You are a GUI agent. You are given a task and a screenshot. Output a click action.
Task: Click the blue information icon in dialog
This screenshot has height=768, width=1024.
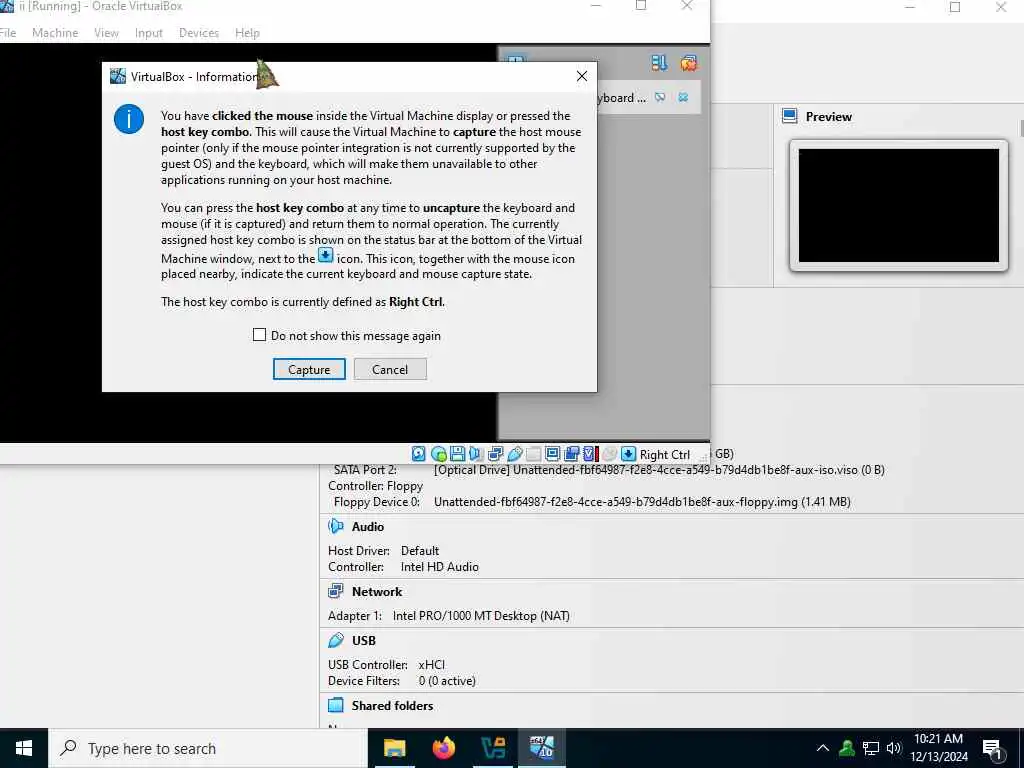(129, 120)
